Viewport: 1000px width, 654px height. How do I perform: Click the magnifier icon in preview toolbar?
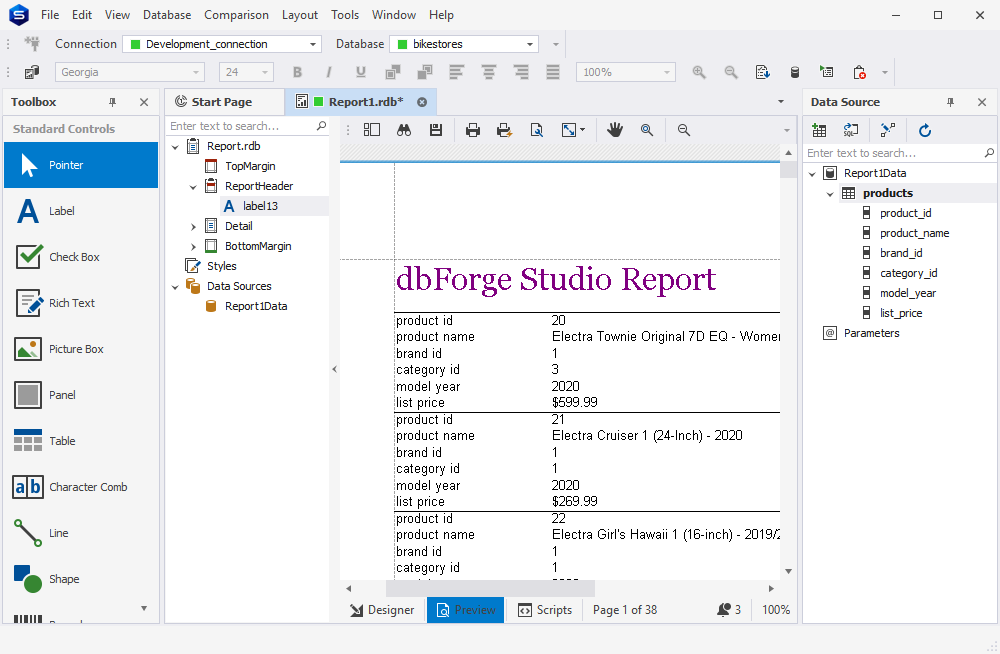coord(647,130)
